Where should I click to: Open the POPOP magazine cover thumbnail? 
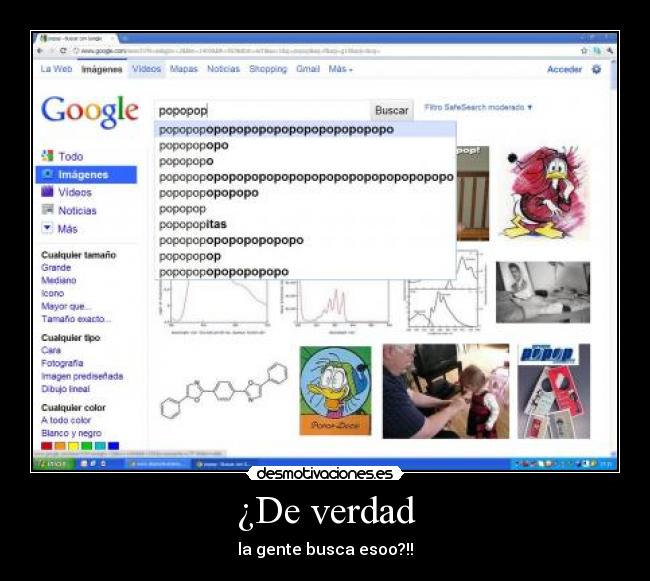click(554, 391)
